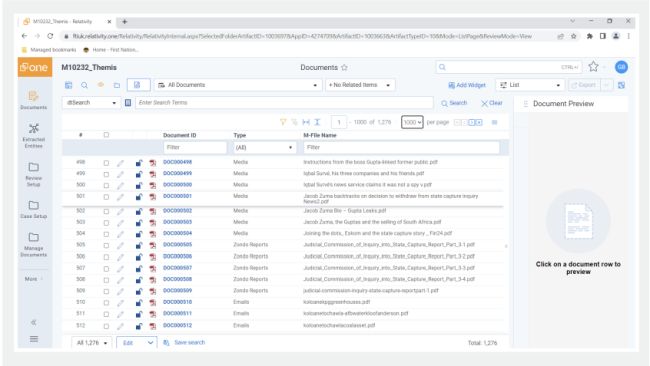Image resolution: width=650 pixels, height=366 pixels.
Task: Open document link DOC000504
Action: (177, 233)
